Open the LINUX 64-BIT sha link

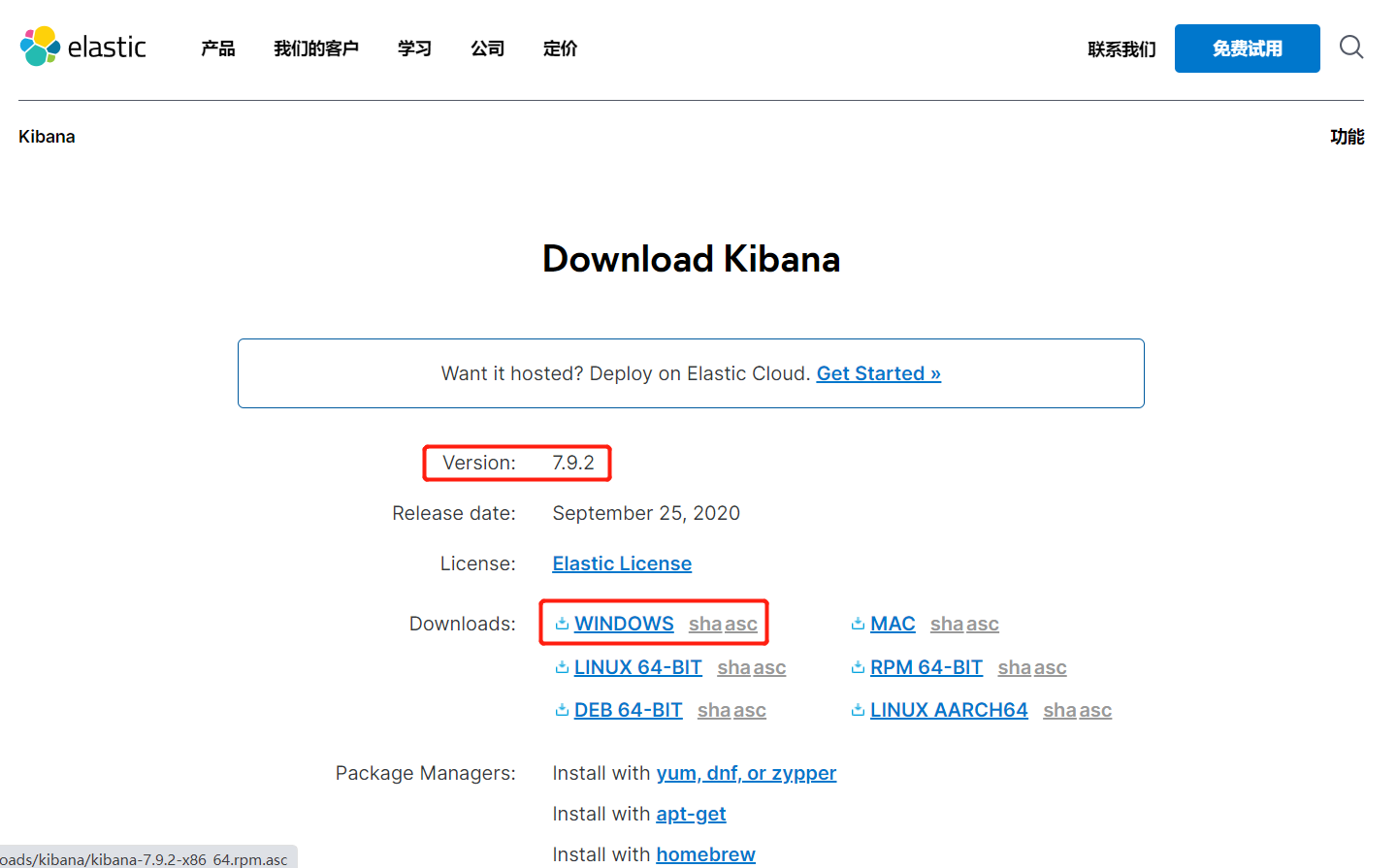click(x=734, y=668)
